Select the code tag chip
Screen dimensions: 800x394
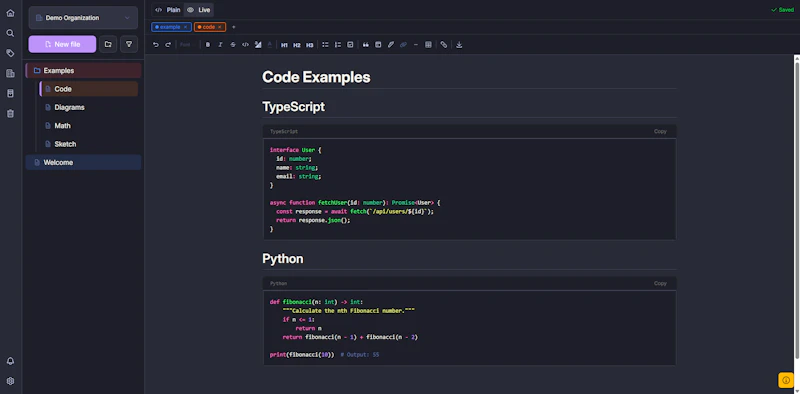(x=210, y=27)
